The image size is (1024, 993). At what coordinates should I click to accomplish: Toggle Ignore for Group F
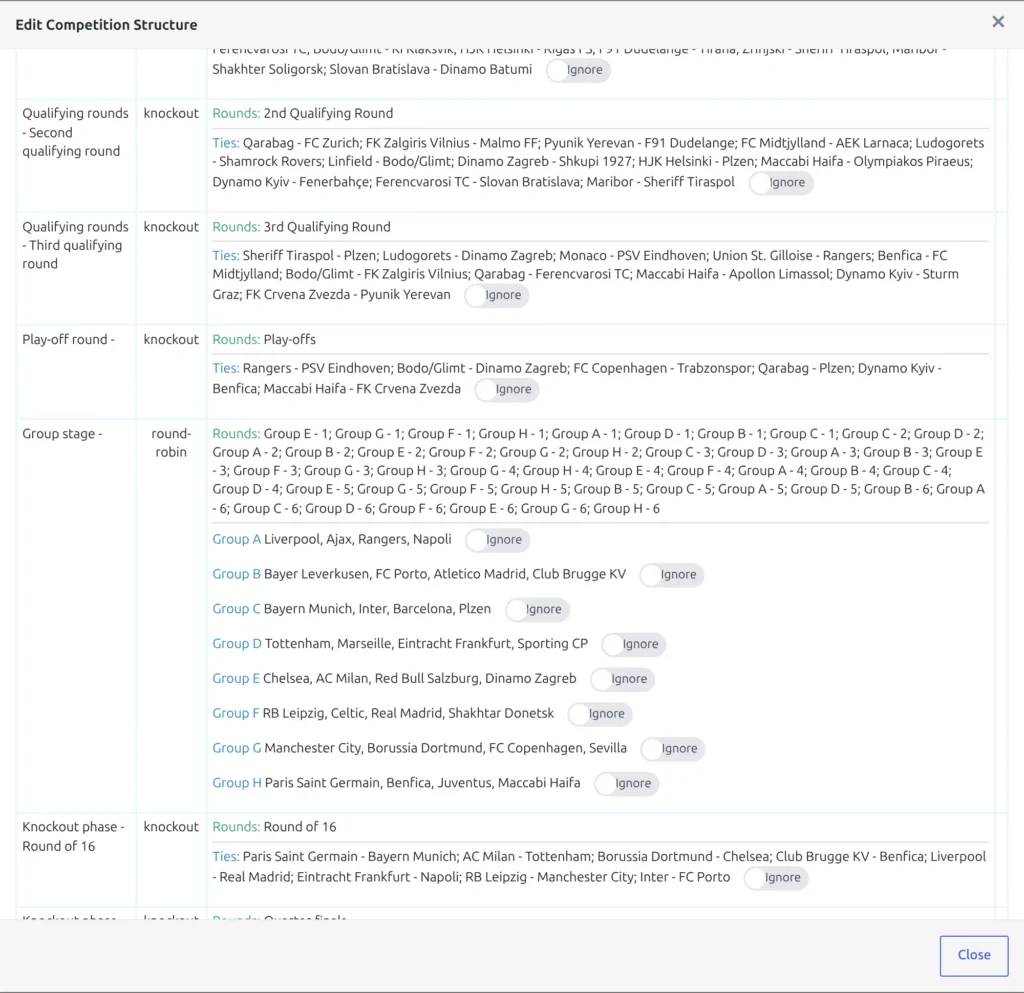600,714
